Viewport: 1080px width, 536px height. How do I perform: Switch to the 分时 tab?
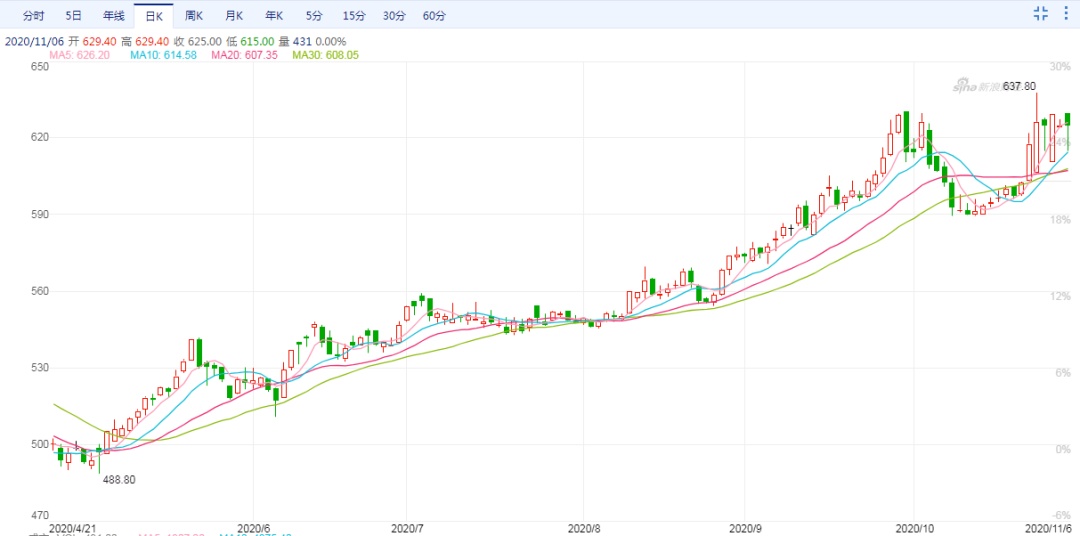point(33,15)
